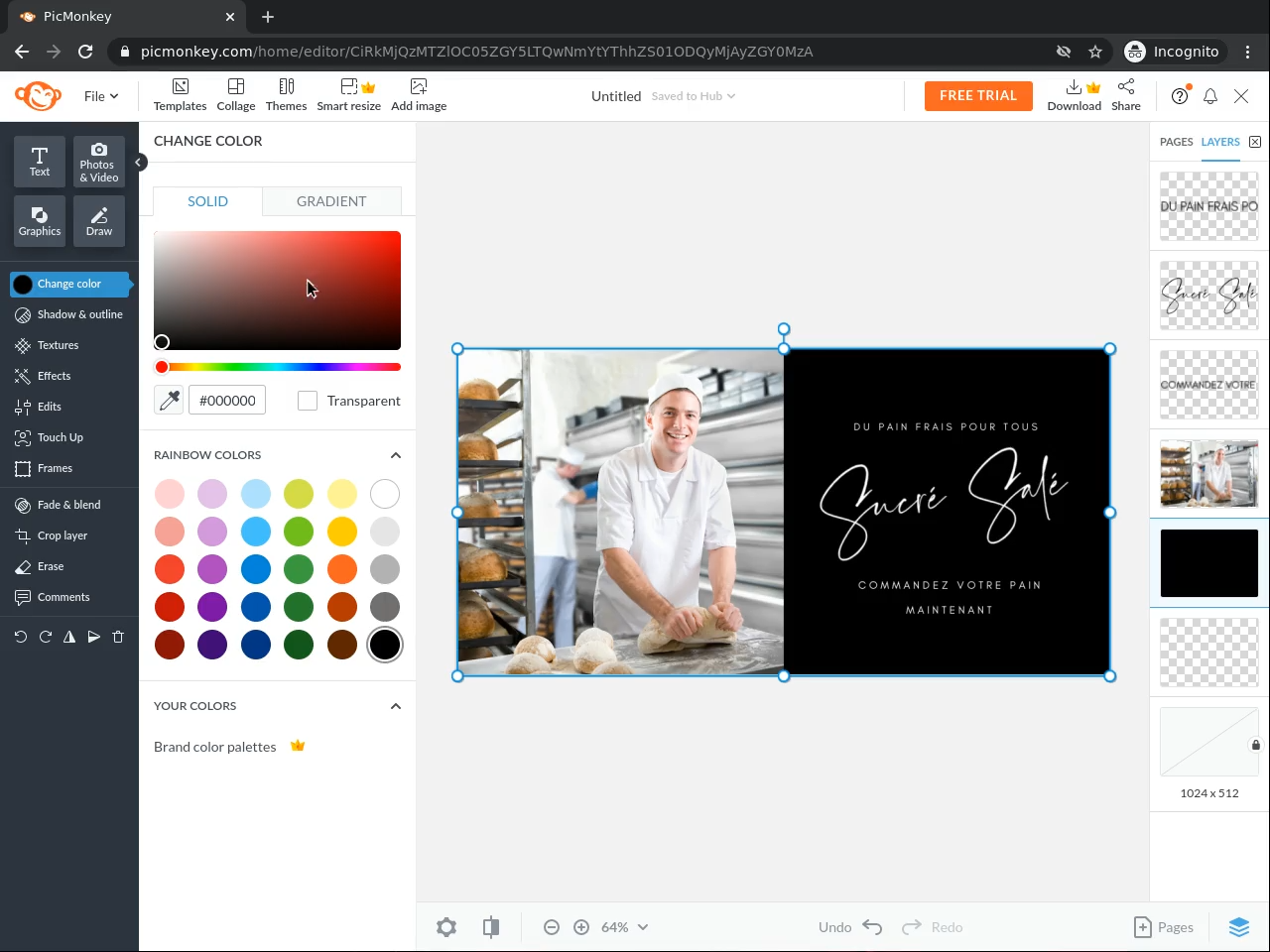This screenshot has height=952, width=1270.
Task: Select the eyedropper color picker tool
Action: pos(170,401)
